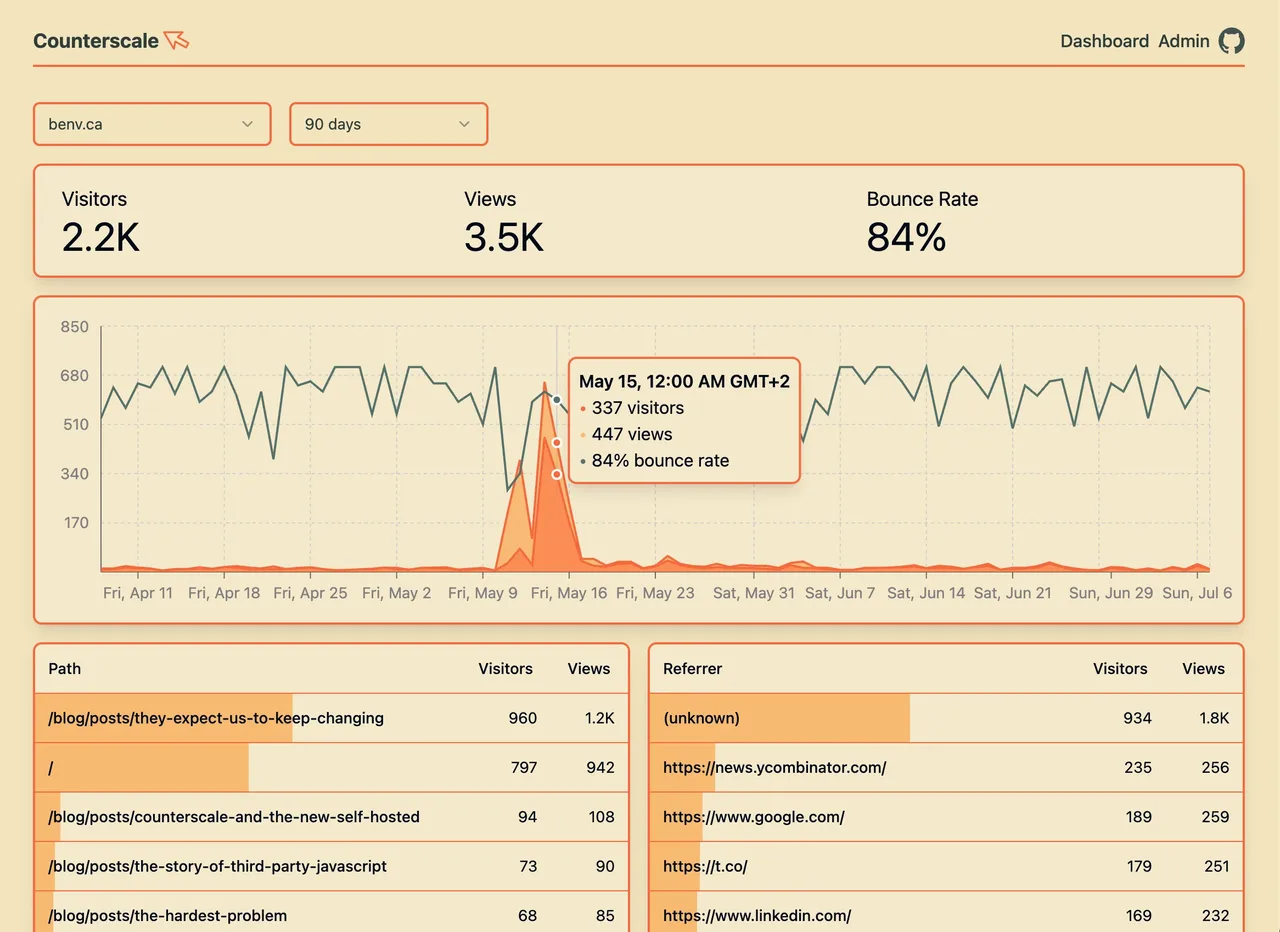Open the Admin page
The image size is (1280, 932).
tap(1184, 41)
